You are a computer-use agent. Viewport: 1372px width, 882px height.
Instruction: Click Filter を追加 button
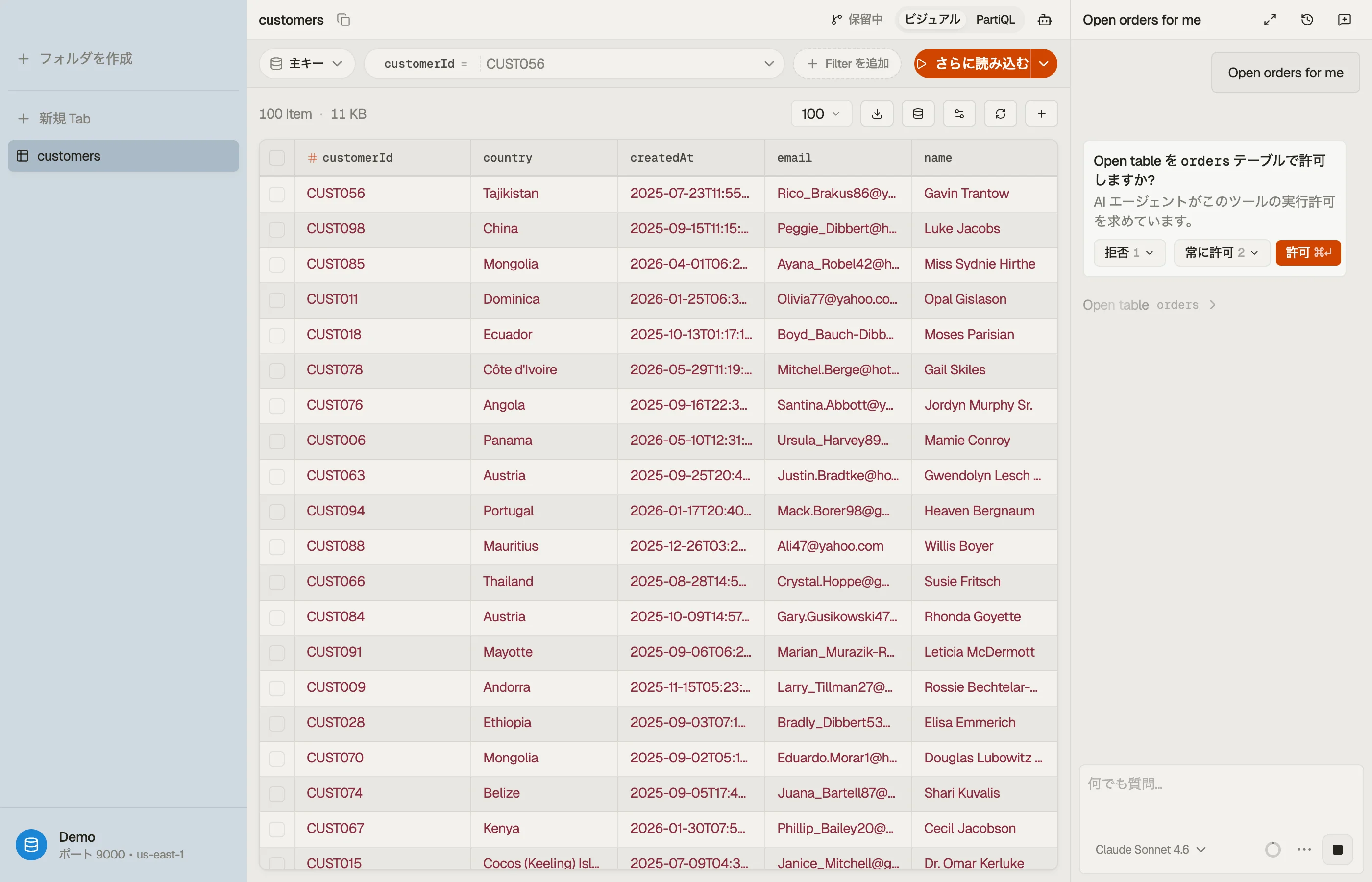847,64
